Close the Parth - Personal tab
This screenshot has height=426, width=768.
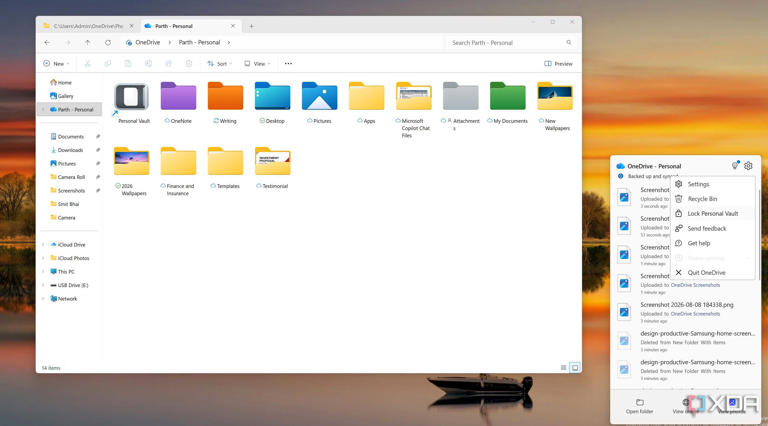[233, 26]
